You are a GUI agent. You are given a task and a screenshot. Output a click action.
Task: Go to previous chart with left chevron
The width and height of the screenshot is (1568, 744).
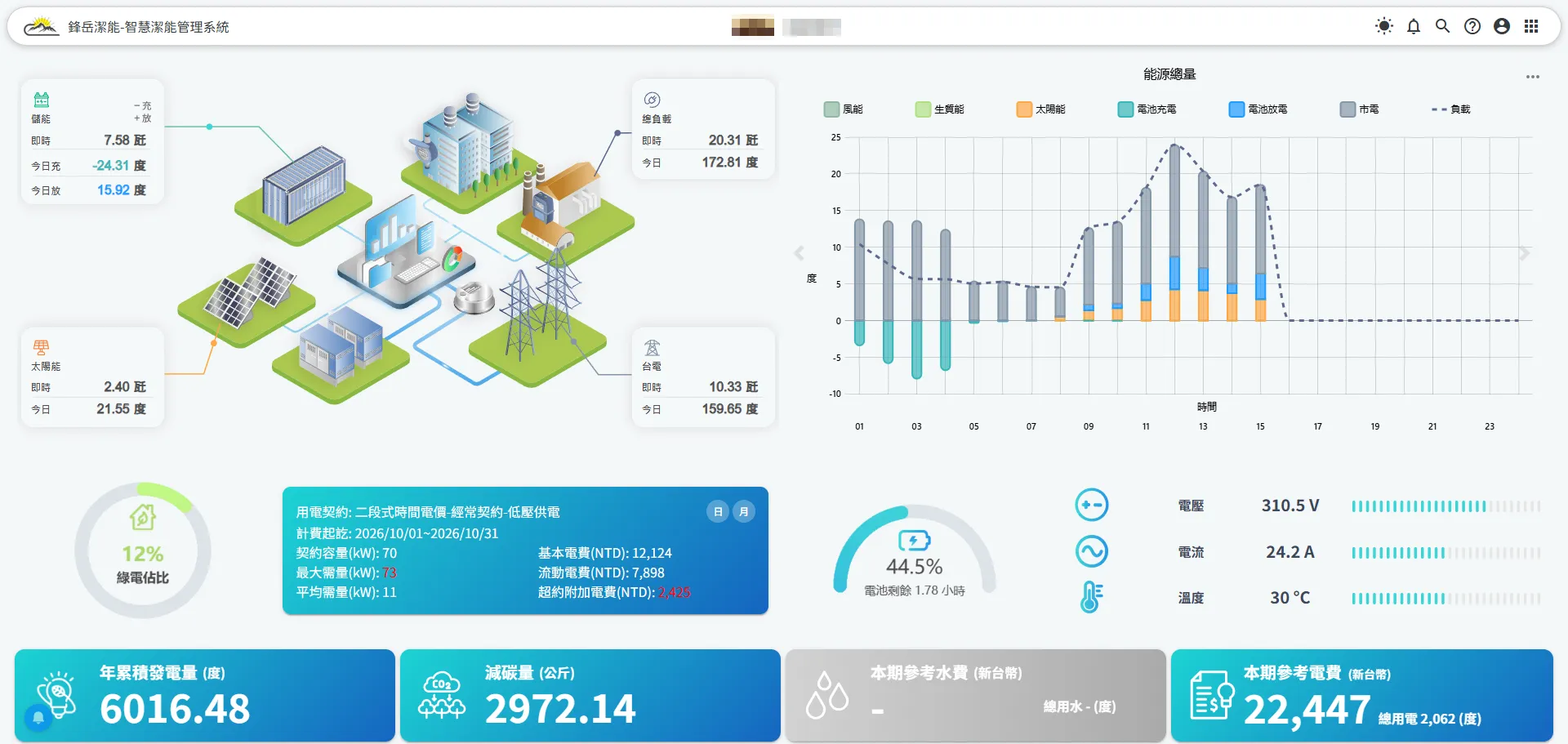(799, 253)
